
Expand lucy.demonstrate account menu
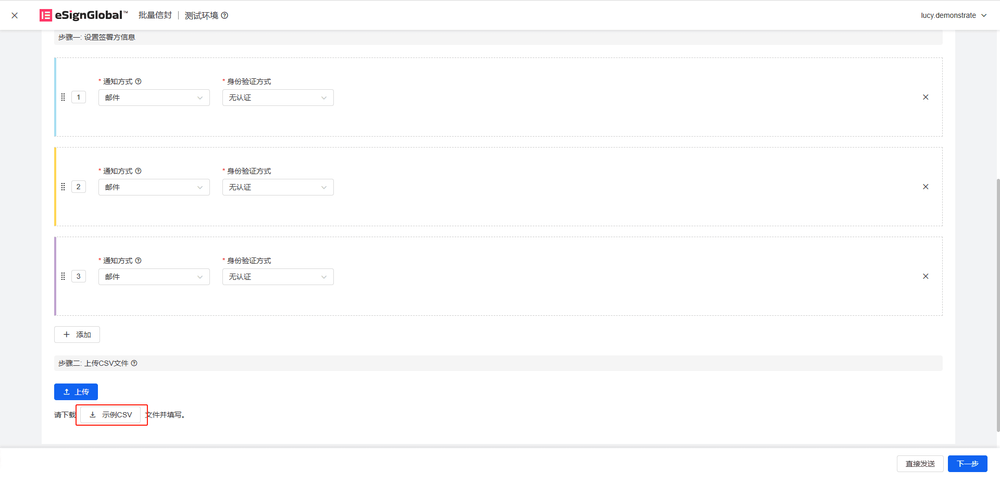[953, 15]
